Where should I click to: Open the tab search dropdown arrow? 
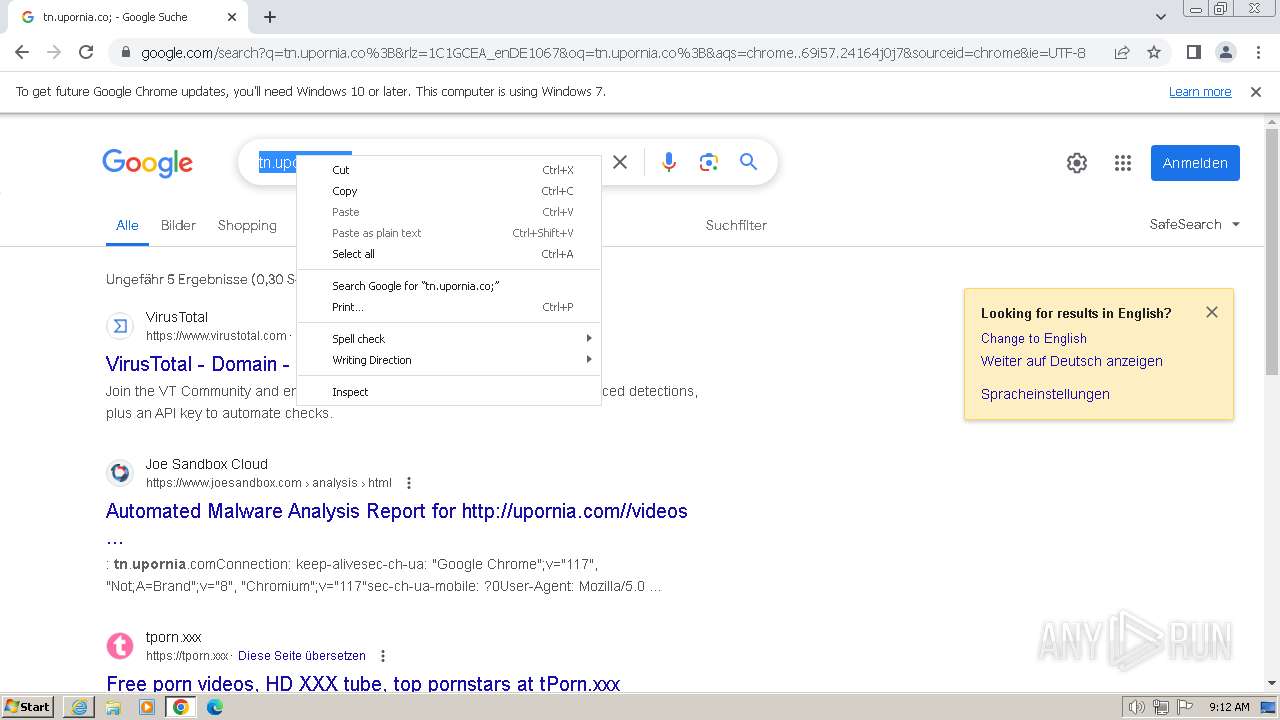[1161, 17]
